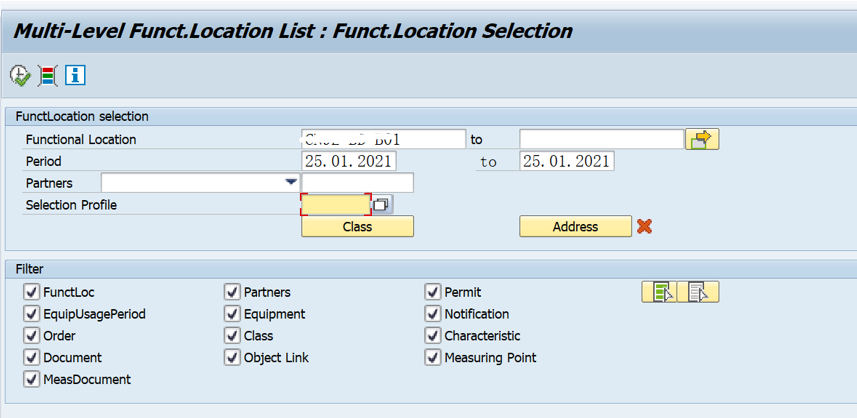The height and width of the screenshot is (418, 857).
Task: Click the select all filters icon
Action: (x=659, y=292)
